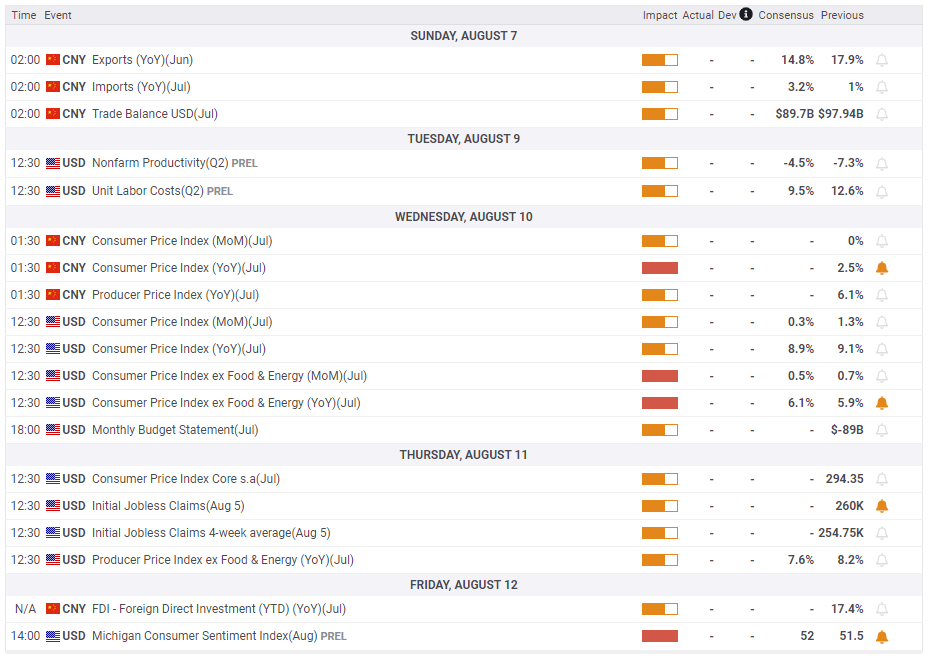The image size is (928, 658).
Task: Click US flag beside Unit Labor Costs
Action: (53, 191)
